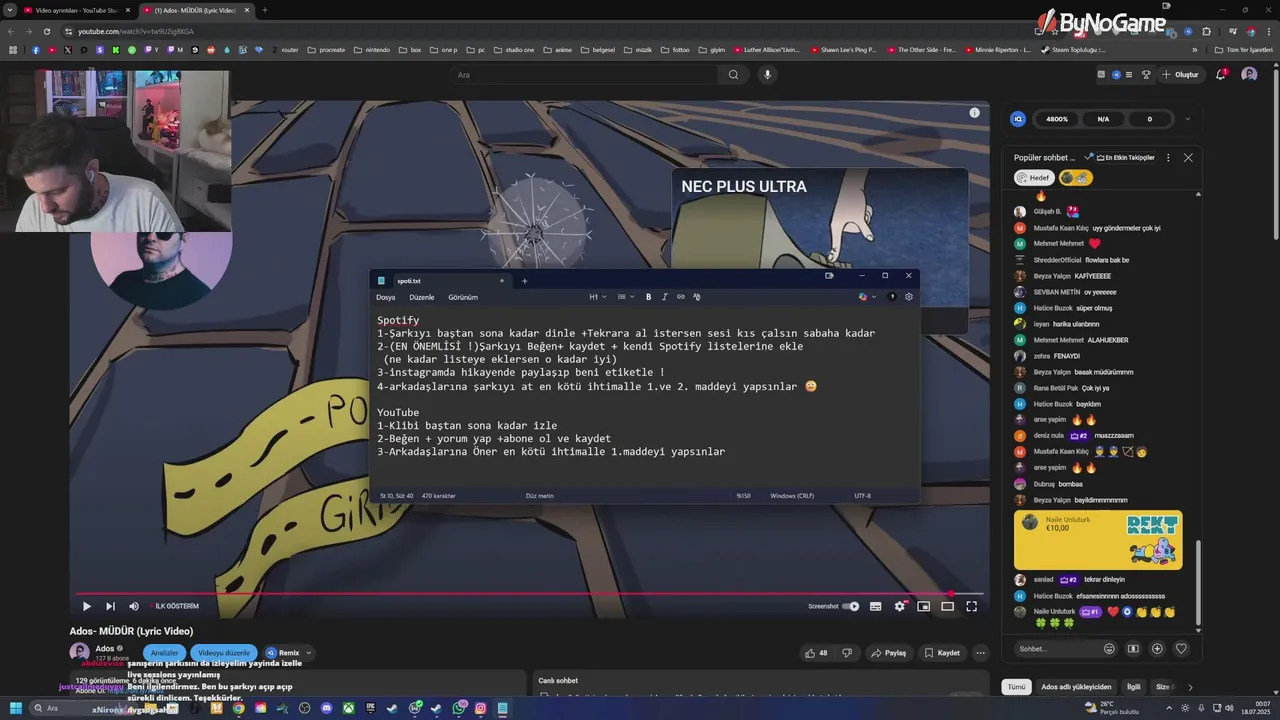Image resolution: width=1280 pixels, height=720 pixels.
Task: Open Görünüm menu in Notepad
Action: tap(463, 297)
